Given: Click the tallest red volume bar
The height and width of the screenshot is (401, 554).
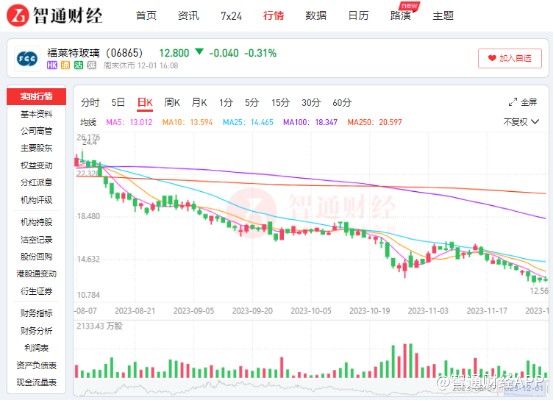Looking at the screenshot, I should click(405, 361).
